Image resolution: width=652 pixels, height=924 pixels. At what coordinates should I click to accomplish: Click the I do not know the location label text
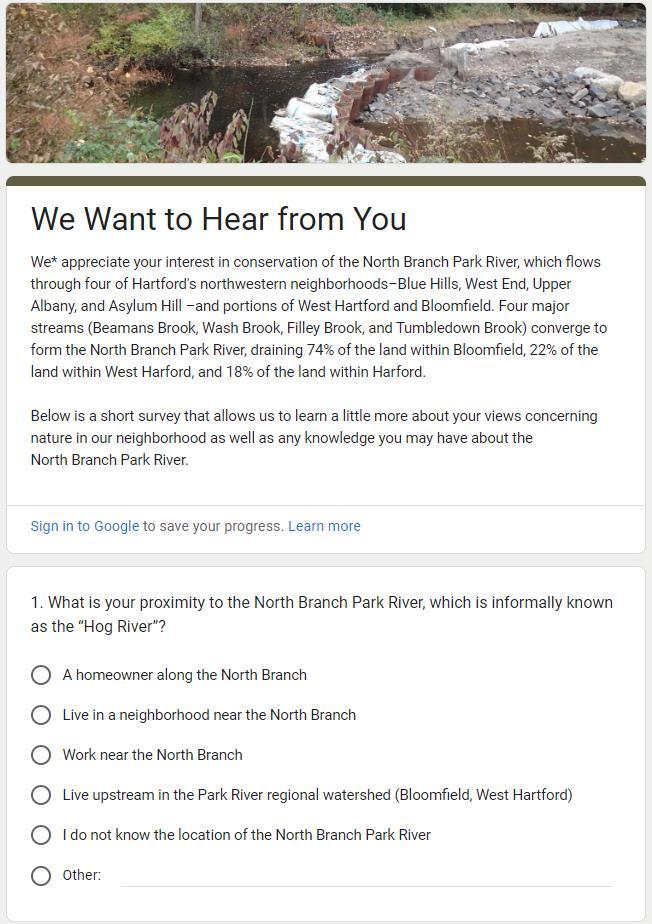(246, 835)
